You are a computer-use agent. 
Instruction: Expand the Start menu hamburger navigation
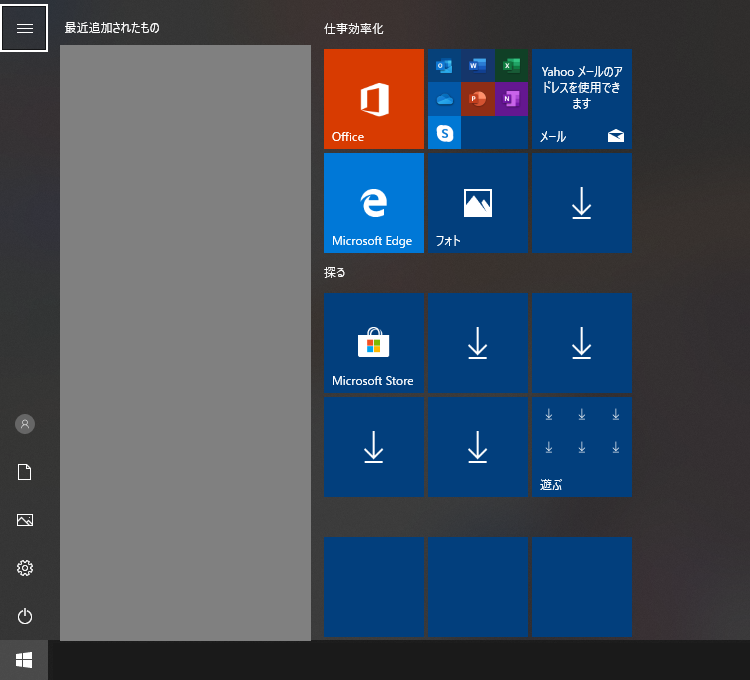point(25,28)
